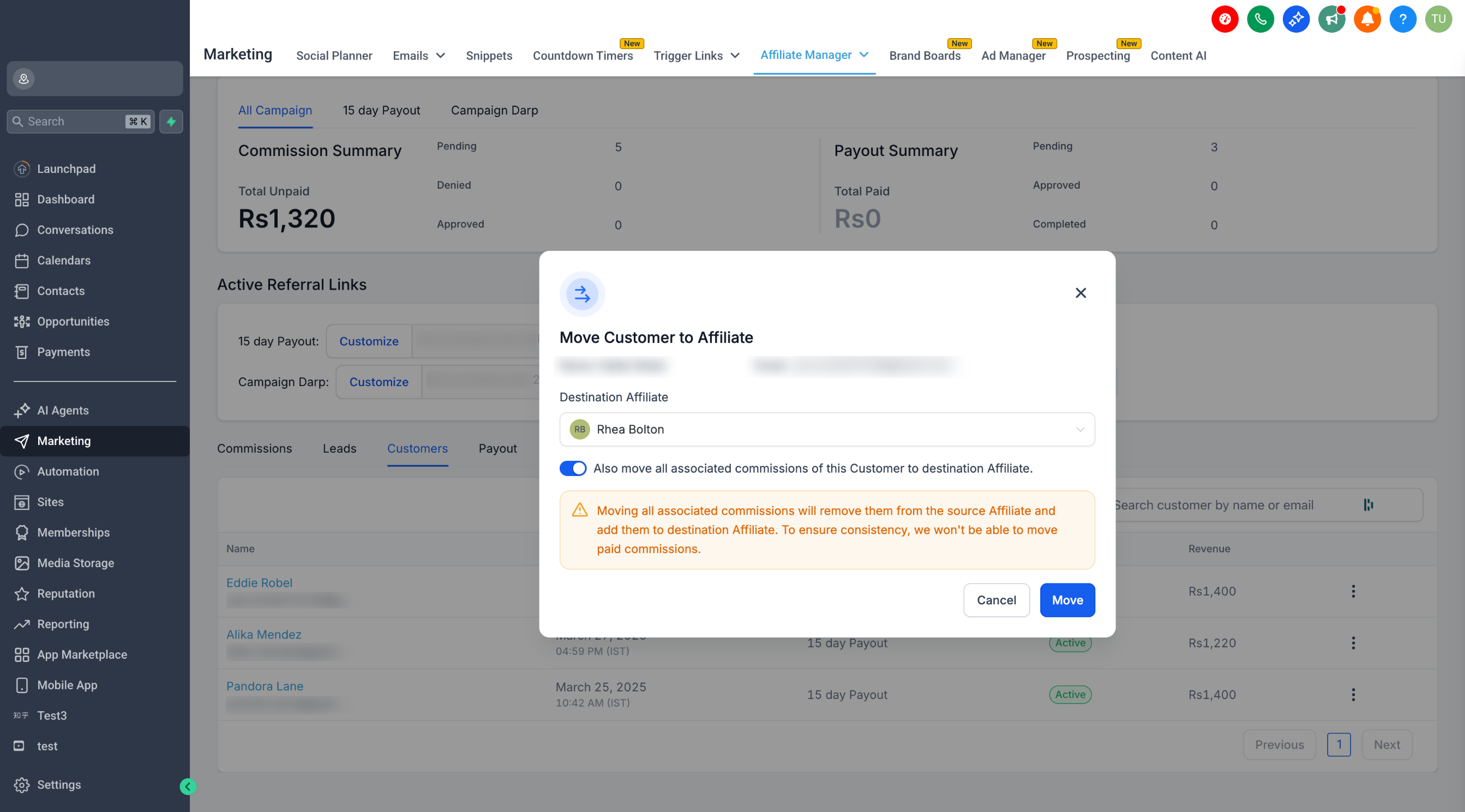This screenshot has width=1465, height=812.
Task: Click the green phone dialer icon
Action: pos(1260,19)
